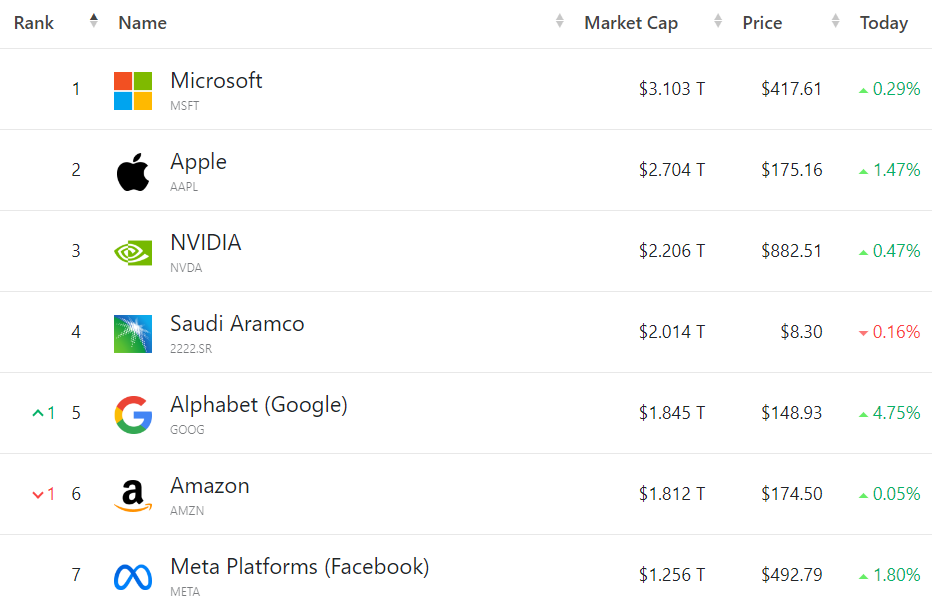Click the Apple logo icon

tap(133, 171)
